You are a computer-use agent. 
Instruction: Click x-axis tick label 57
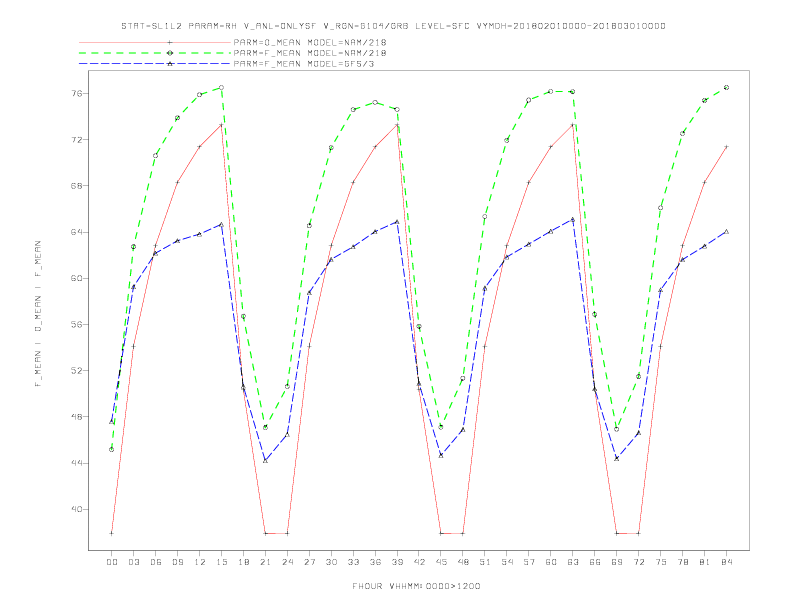point(529,562)
